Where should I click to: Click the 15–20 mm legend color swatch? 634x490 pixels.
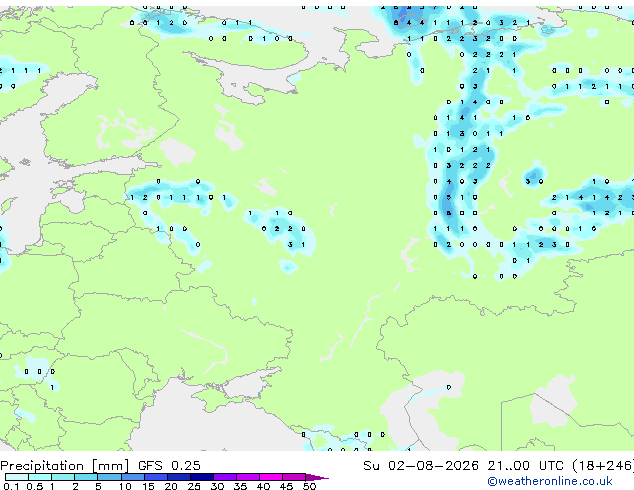156,477
